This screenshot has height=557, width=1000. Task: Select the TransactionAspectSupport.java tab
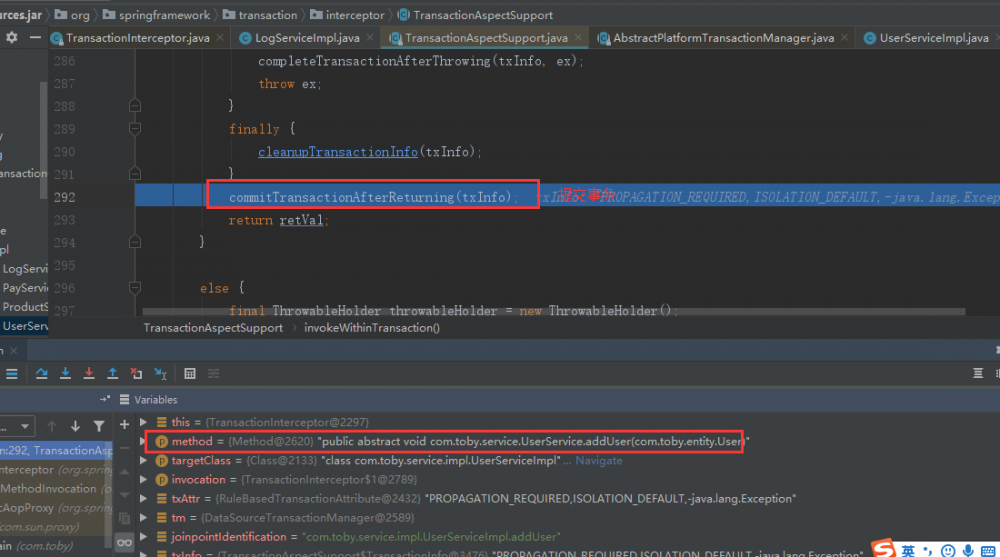pyautogui.click(x=486, y=38)
